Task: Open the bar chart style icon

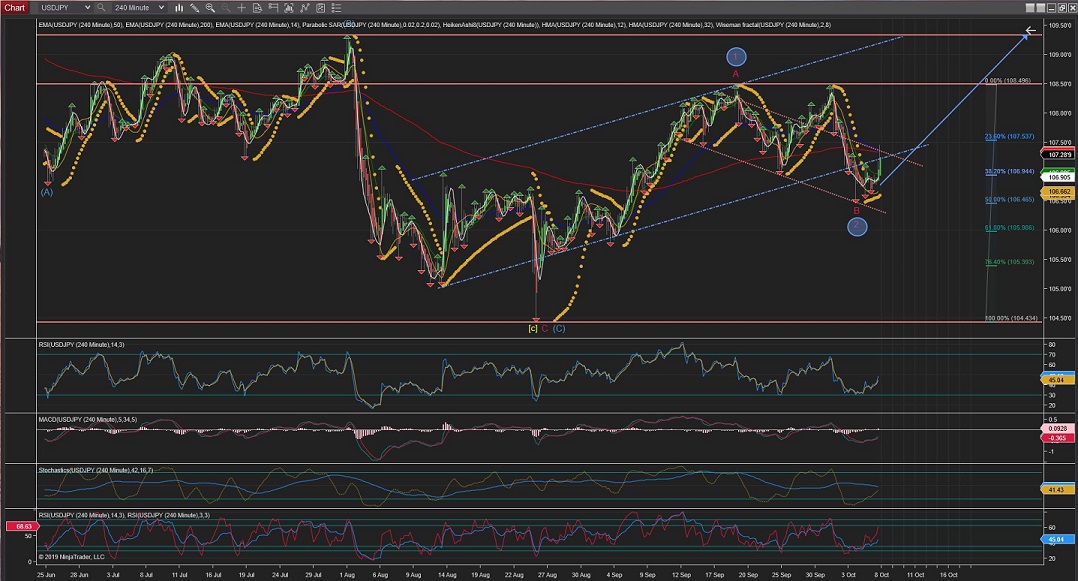Action: [x=179, y=7]
